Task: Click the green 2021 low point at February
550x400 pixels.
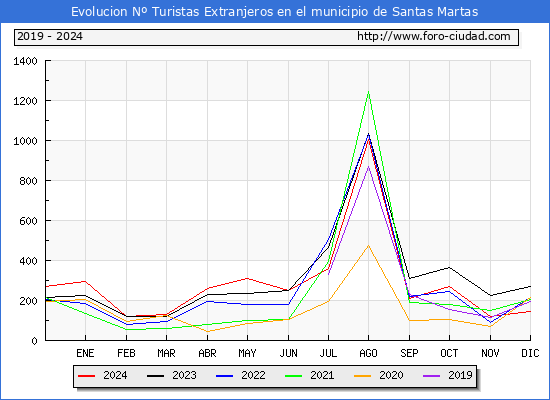Action: (126, 329)
